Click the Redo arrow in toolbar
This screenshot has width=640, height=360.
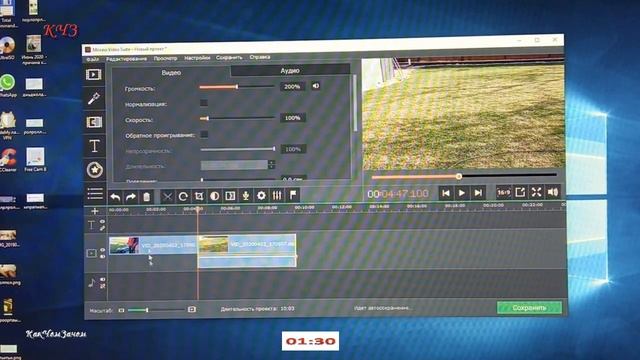(131, 197)
